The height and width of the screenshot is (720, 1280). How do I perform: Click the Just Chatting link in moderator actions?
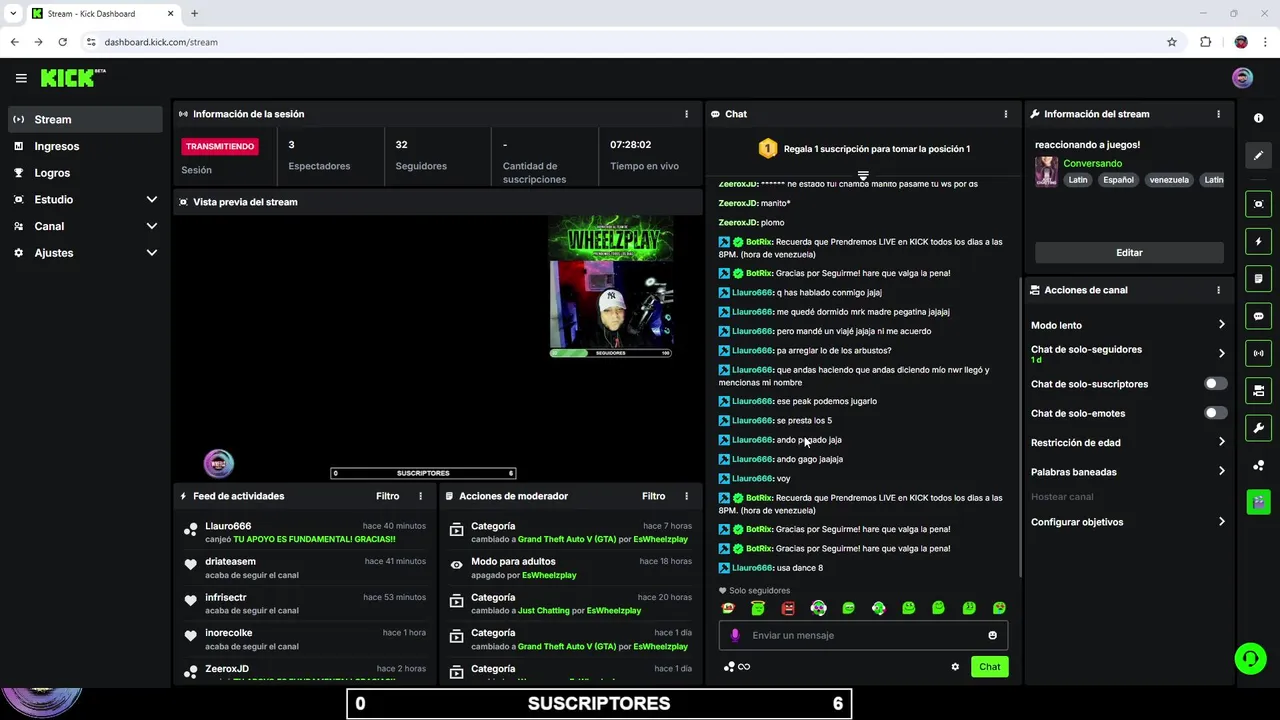point(543,610)
